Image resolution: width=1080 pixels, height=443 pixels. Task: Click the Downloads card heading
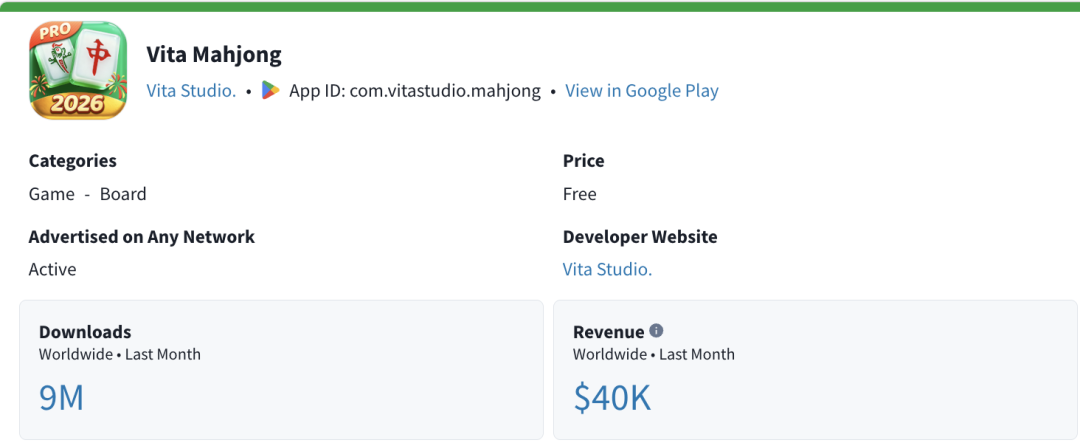(85, 332)
